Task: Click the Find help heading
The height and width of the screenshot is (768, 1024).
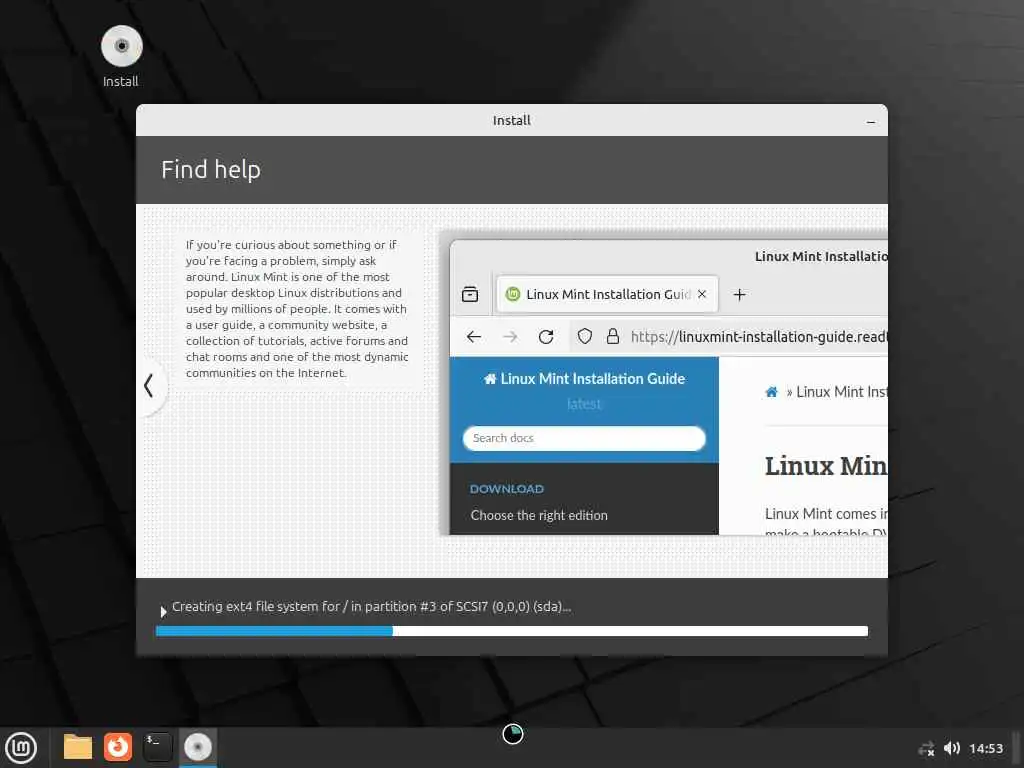Action: tap(211, 170)
